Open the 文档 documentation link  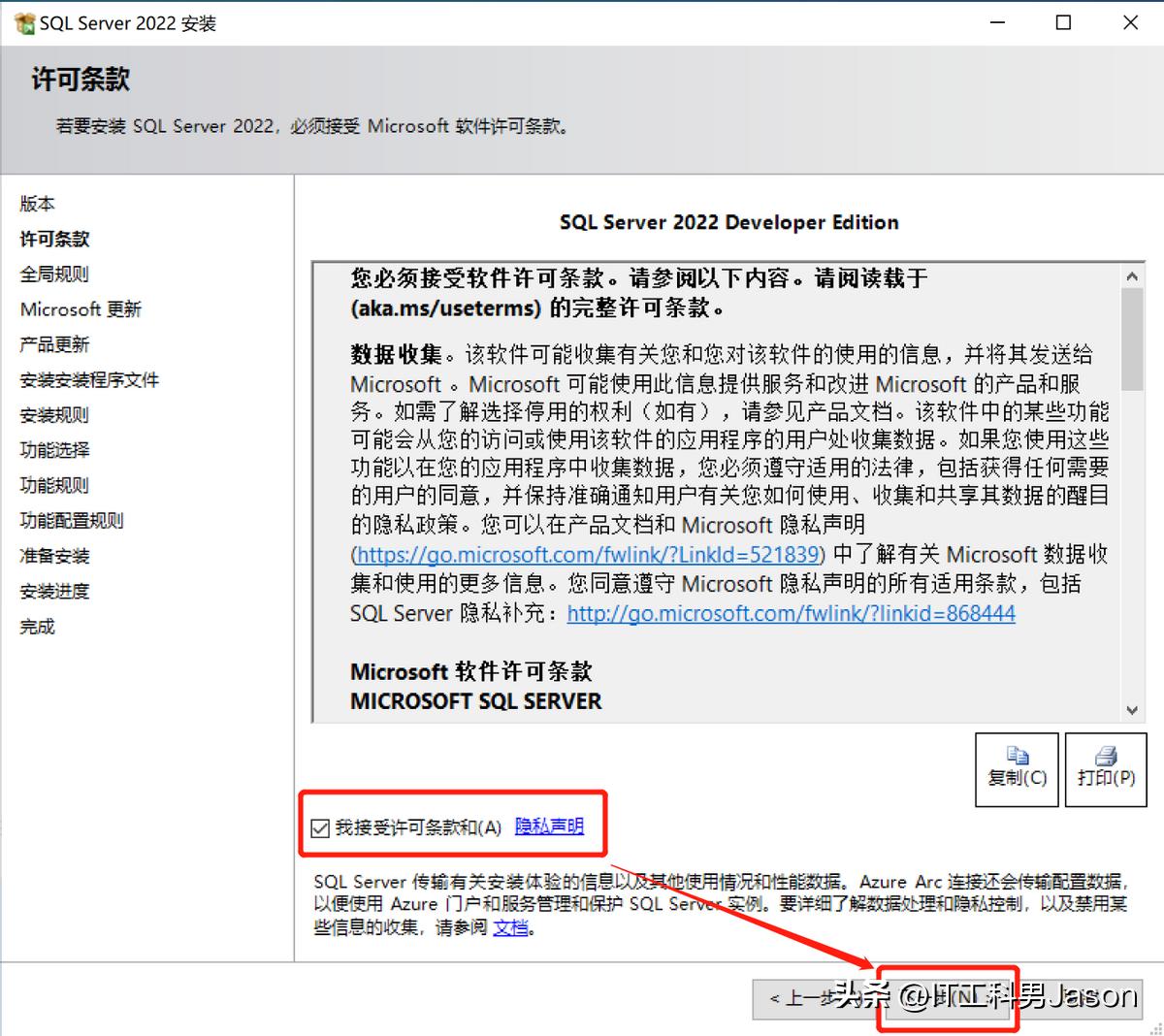pyautogui.click(x=511, y=925)
